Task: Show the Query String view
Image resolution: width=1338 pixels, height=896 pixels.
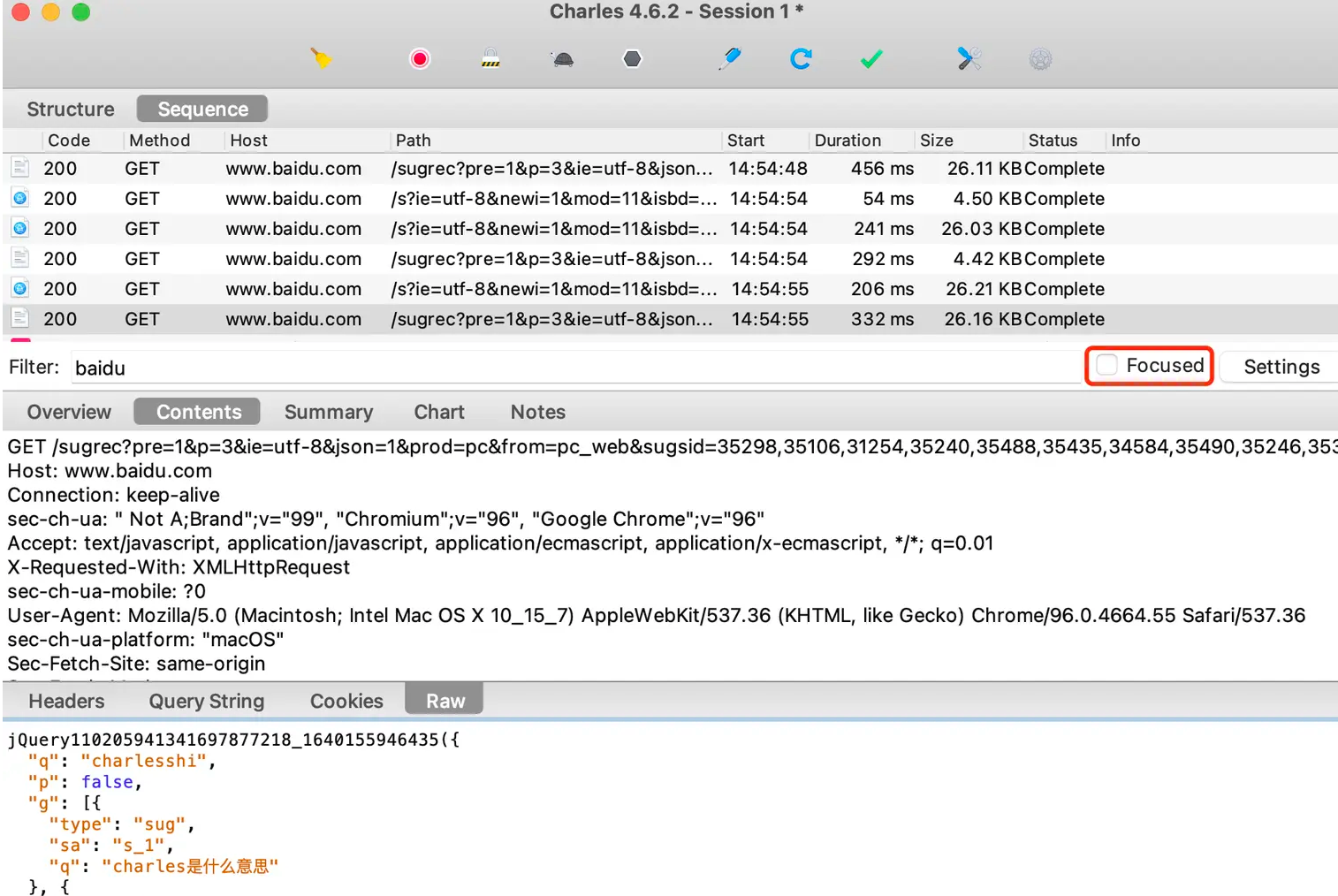Action: tap(207, 701)
